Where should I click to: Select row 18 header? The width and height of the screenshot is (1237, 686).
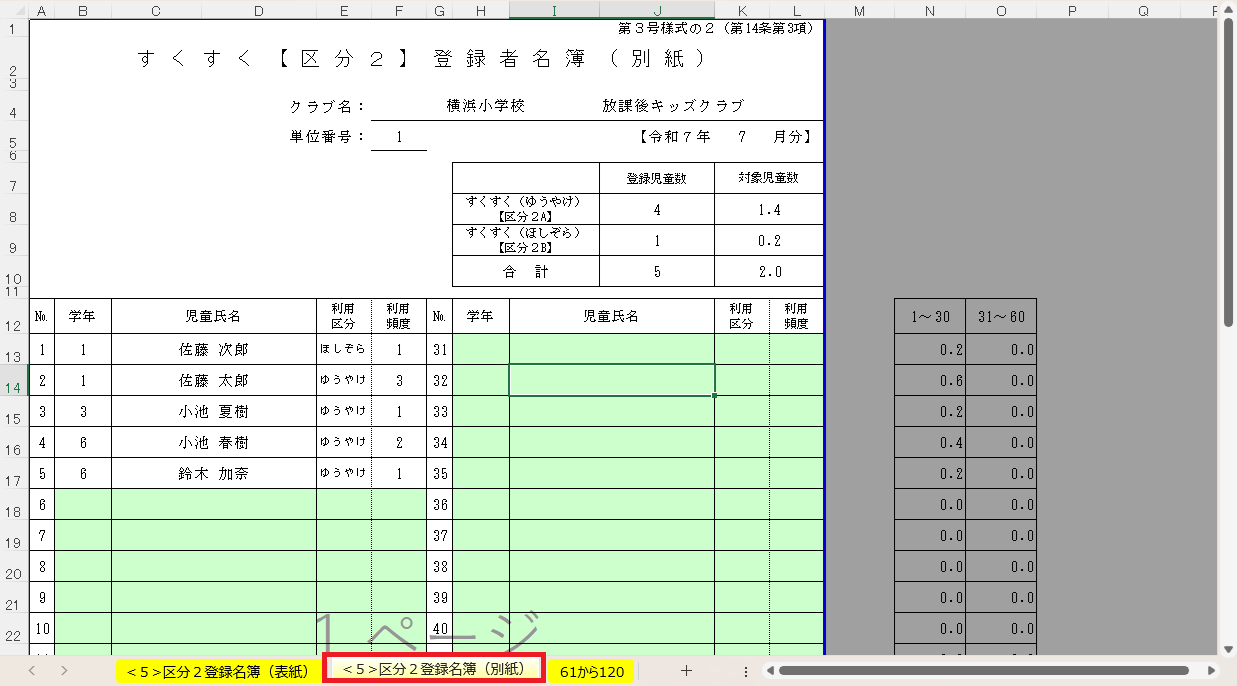tap(14, 512)
